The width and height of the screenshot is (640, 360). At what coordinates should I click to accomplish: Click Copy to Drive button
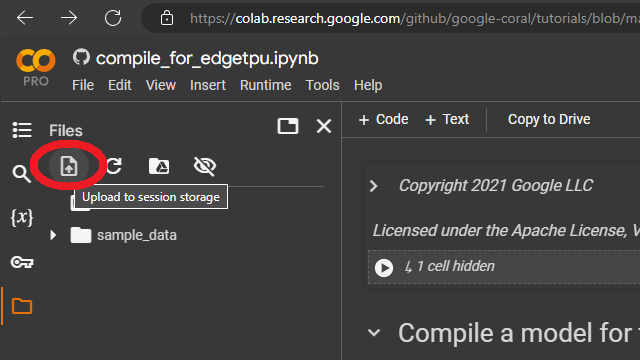(x=549, y=119)
